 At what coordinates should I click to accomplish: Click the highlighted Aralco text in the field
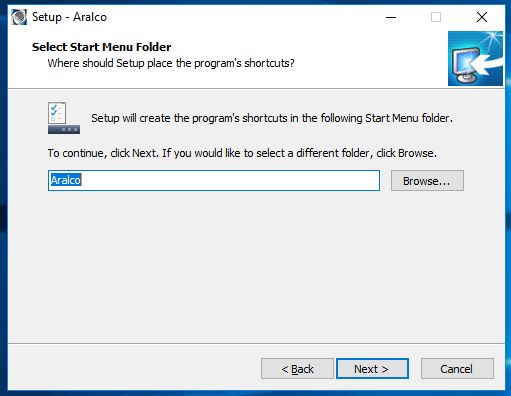pos(66,180)
